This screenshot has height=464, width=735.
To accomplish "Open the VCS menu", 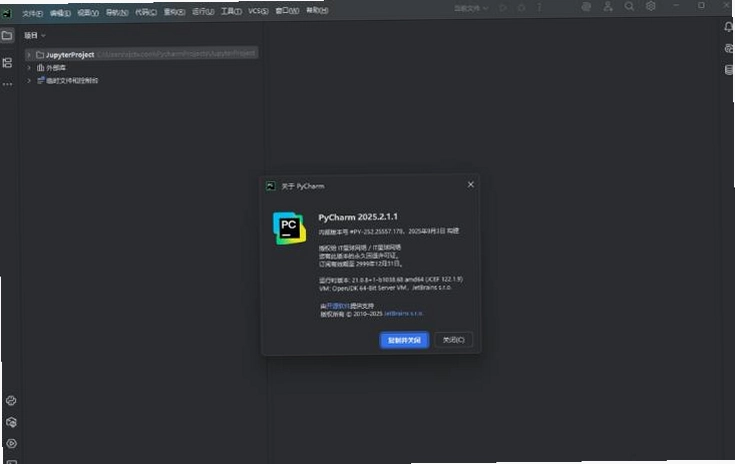I will click(x=258, y=11).
